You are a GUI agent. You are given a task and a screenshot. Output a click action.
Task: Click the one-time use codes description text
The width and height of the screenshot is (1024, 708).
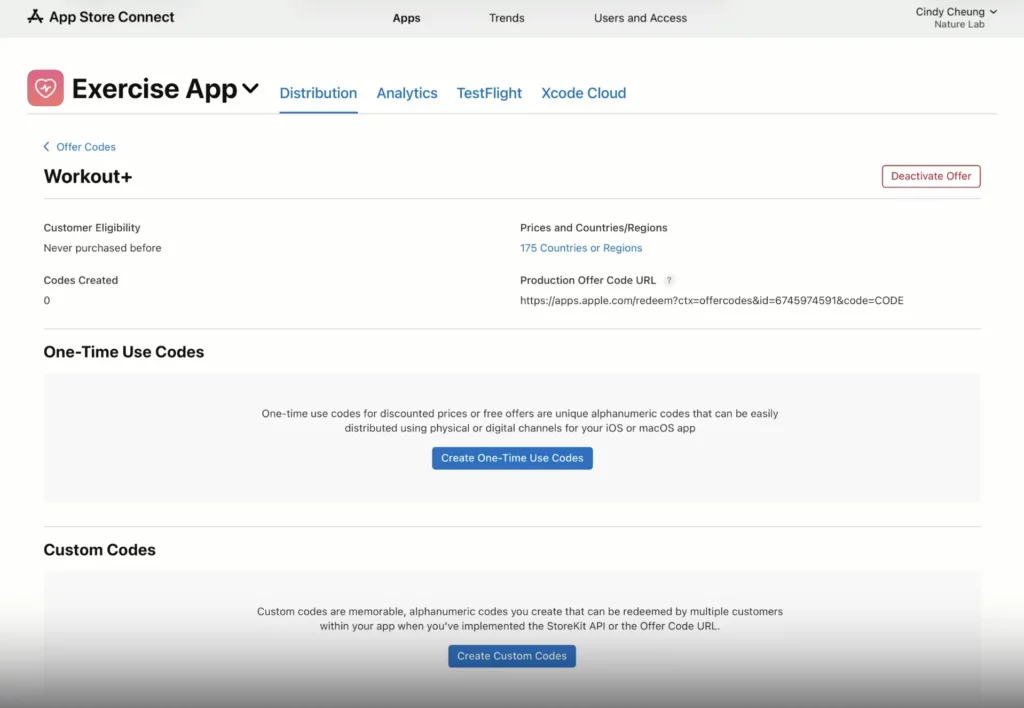520,421
